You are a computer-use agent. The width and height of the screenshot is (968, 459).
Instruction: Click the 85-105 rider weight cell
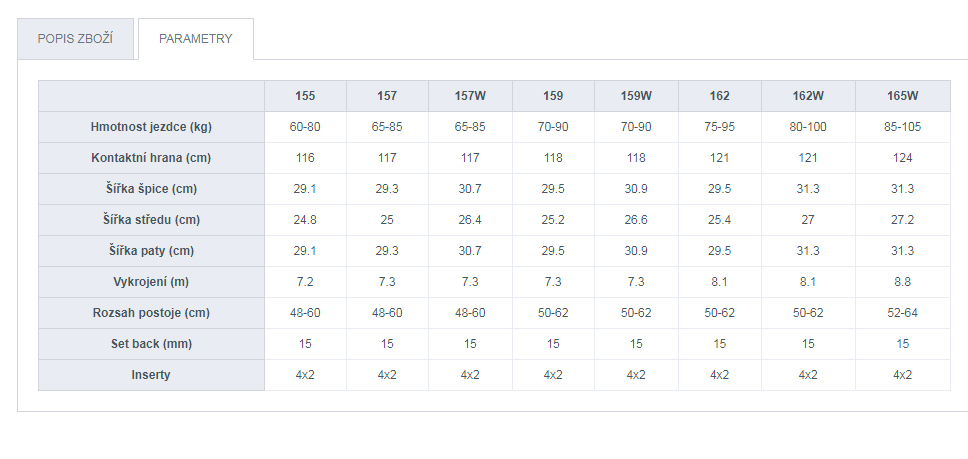[x=902, y=127]
